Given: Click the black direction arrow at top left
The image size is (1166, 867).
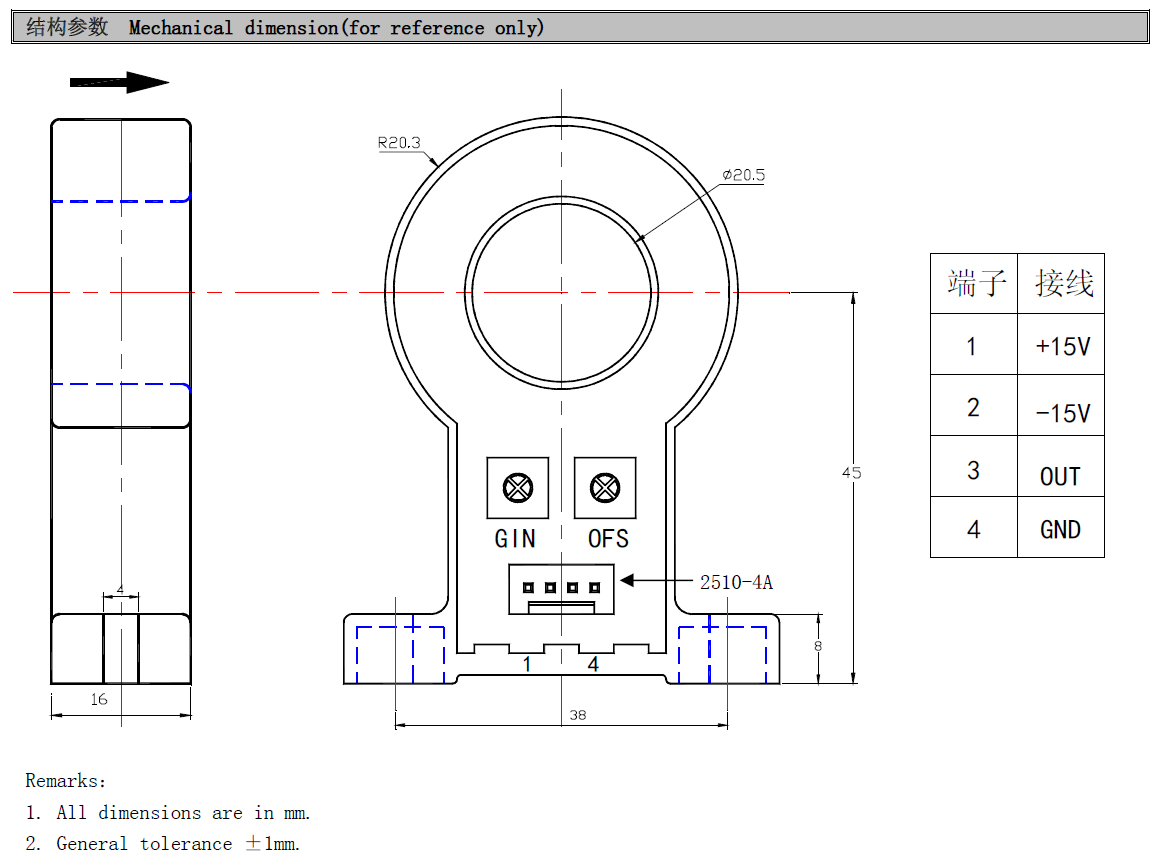Looking at the screenshot, I should click(120, 83).
